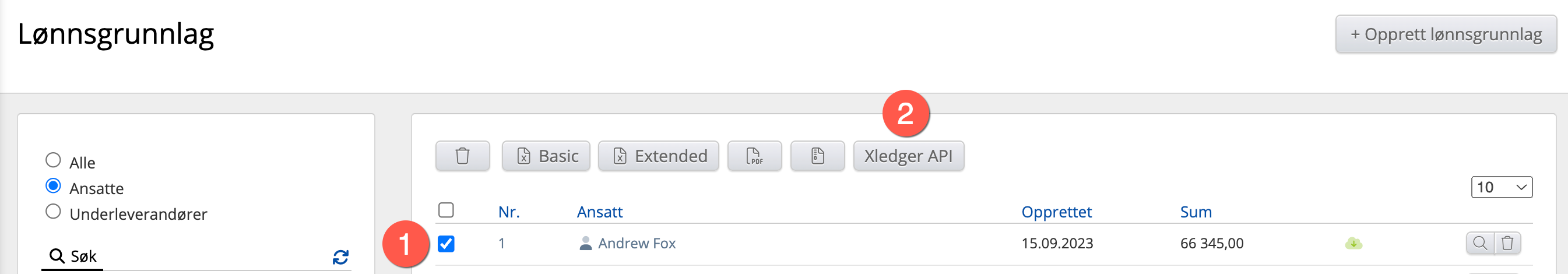Click the toolbar trash delete button
The height and width of the screenshot is (274, 1568).
(462, 156)
